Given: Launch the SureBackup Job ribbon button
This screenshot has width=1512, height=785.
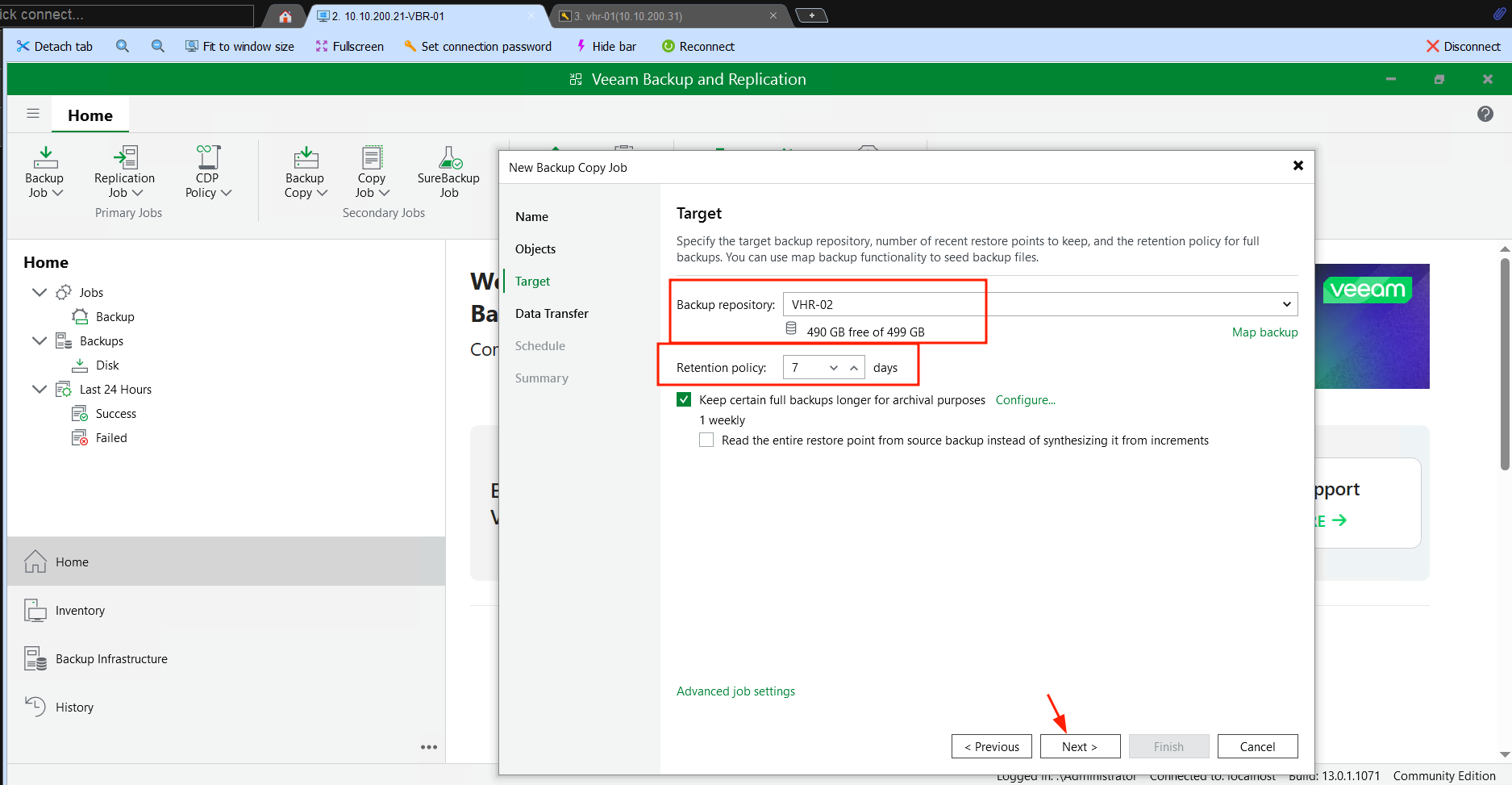Looking at the screenshot, I should pos(448,172).
